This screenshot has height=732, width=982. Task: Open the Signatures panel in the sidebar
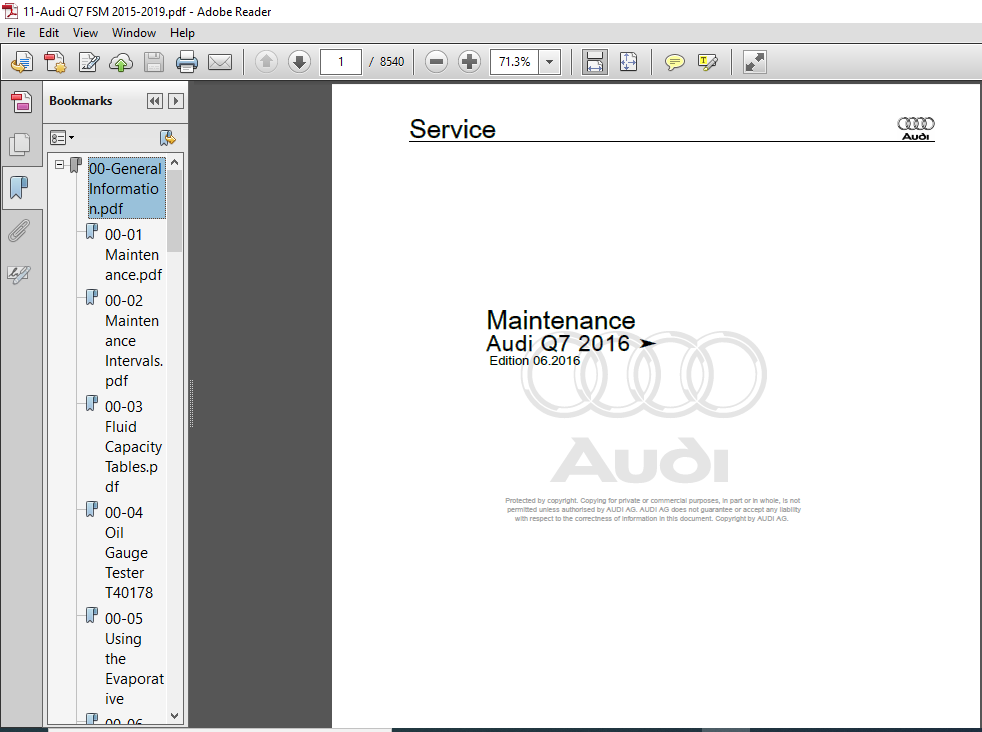click(x=19, y=274)
